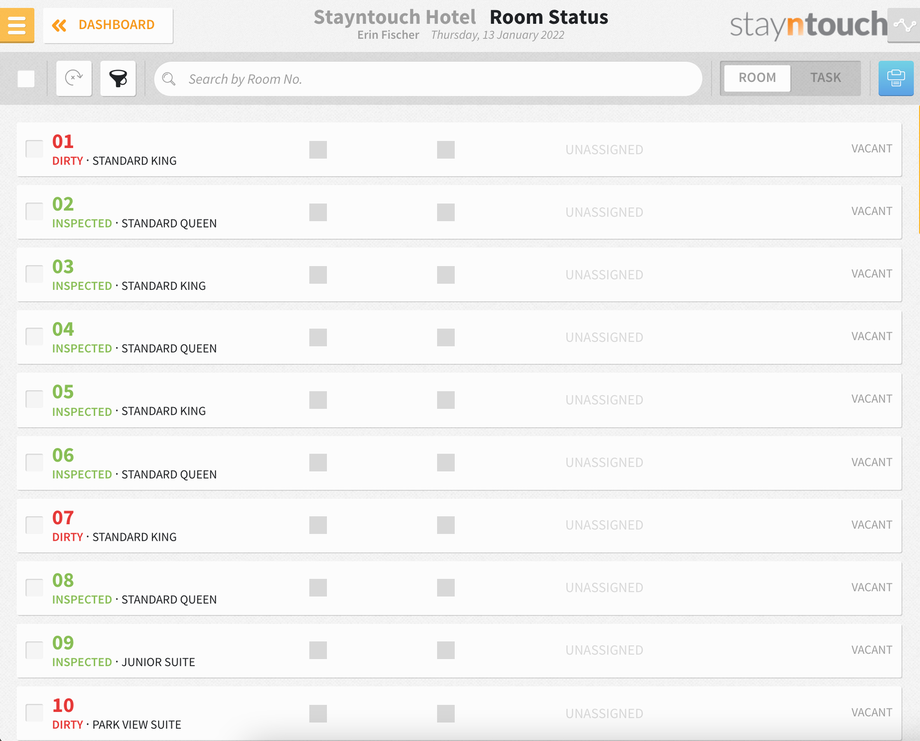Viewport: 920px width, 741px height.
Task: Open room 05 number
Action: coord(63,392)
